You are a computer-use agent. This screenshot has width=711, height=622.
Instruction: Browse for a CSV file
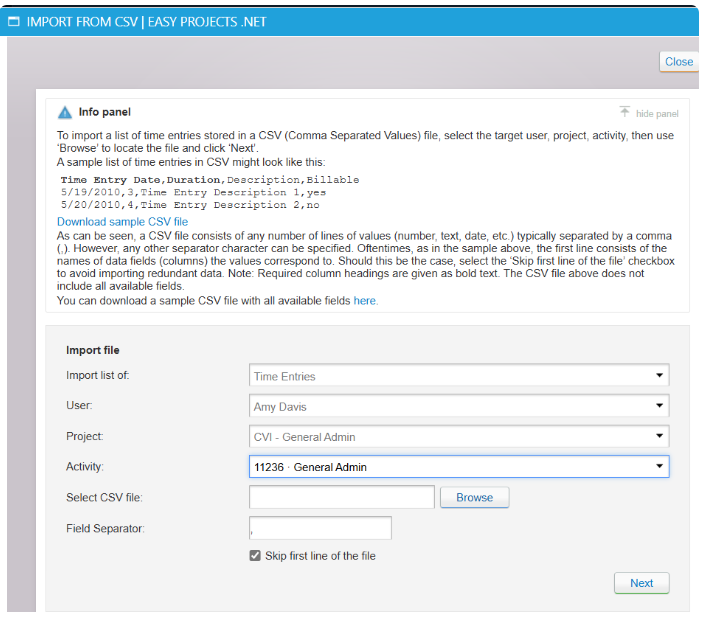(474, 497)
